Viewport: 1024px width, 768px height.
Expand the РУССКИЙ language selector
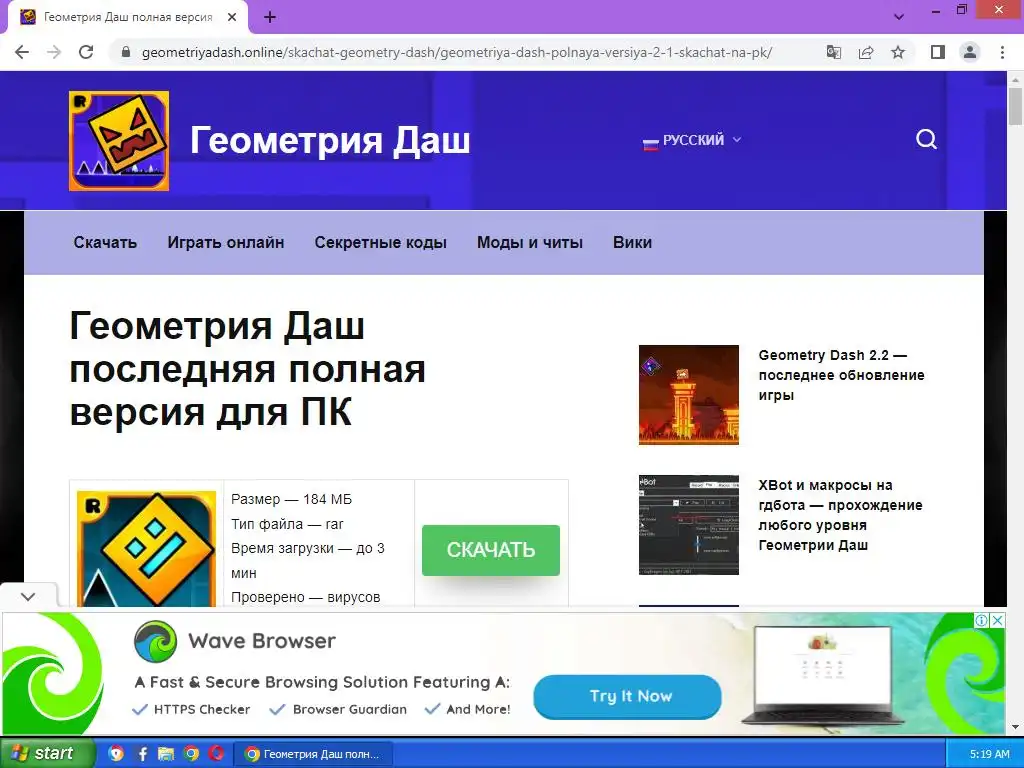[x=692, y=140]
